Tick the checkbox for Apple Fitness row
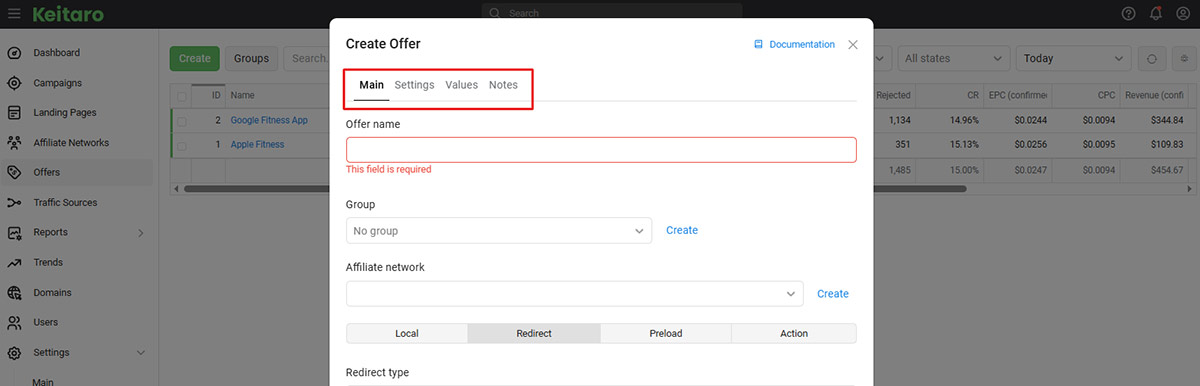The image size is (1200, 386). [x=182, y=145]
